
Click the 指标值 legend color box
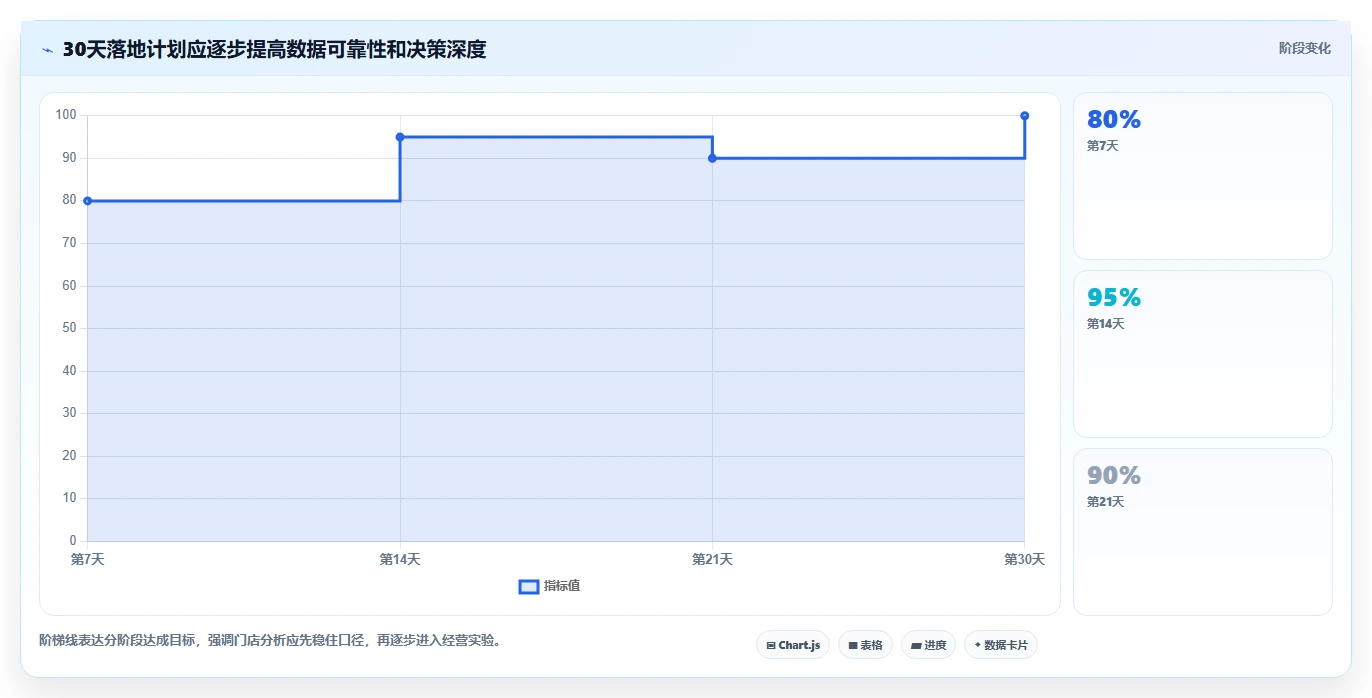[529, 586]
